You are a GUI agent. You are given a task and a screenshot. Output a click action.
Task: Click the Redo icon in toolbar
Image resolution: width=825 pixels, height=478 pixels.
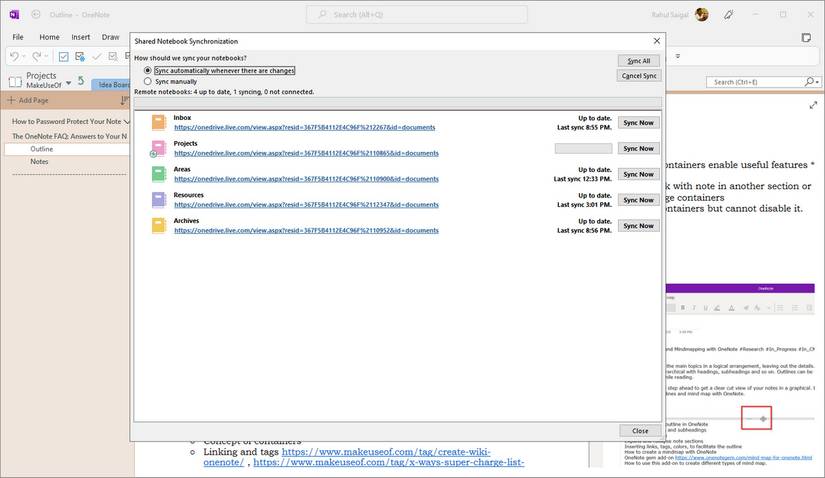click(36, 56)
